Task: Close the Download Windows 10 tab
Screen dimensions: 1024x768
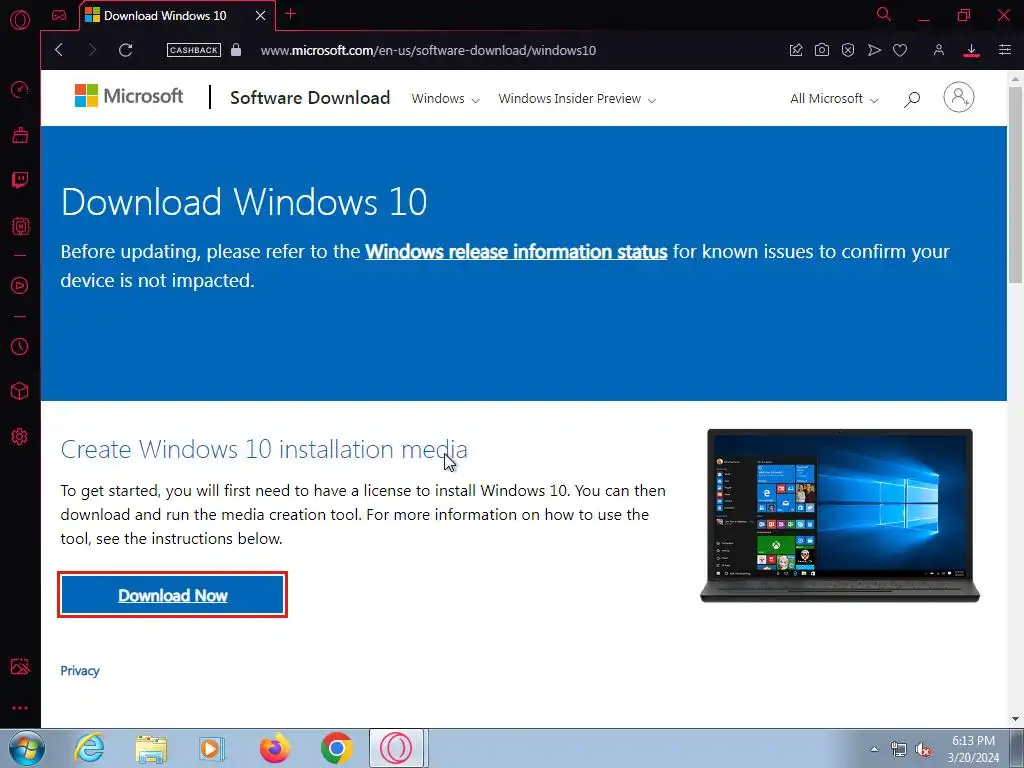Action: (261, 15)
